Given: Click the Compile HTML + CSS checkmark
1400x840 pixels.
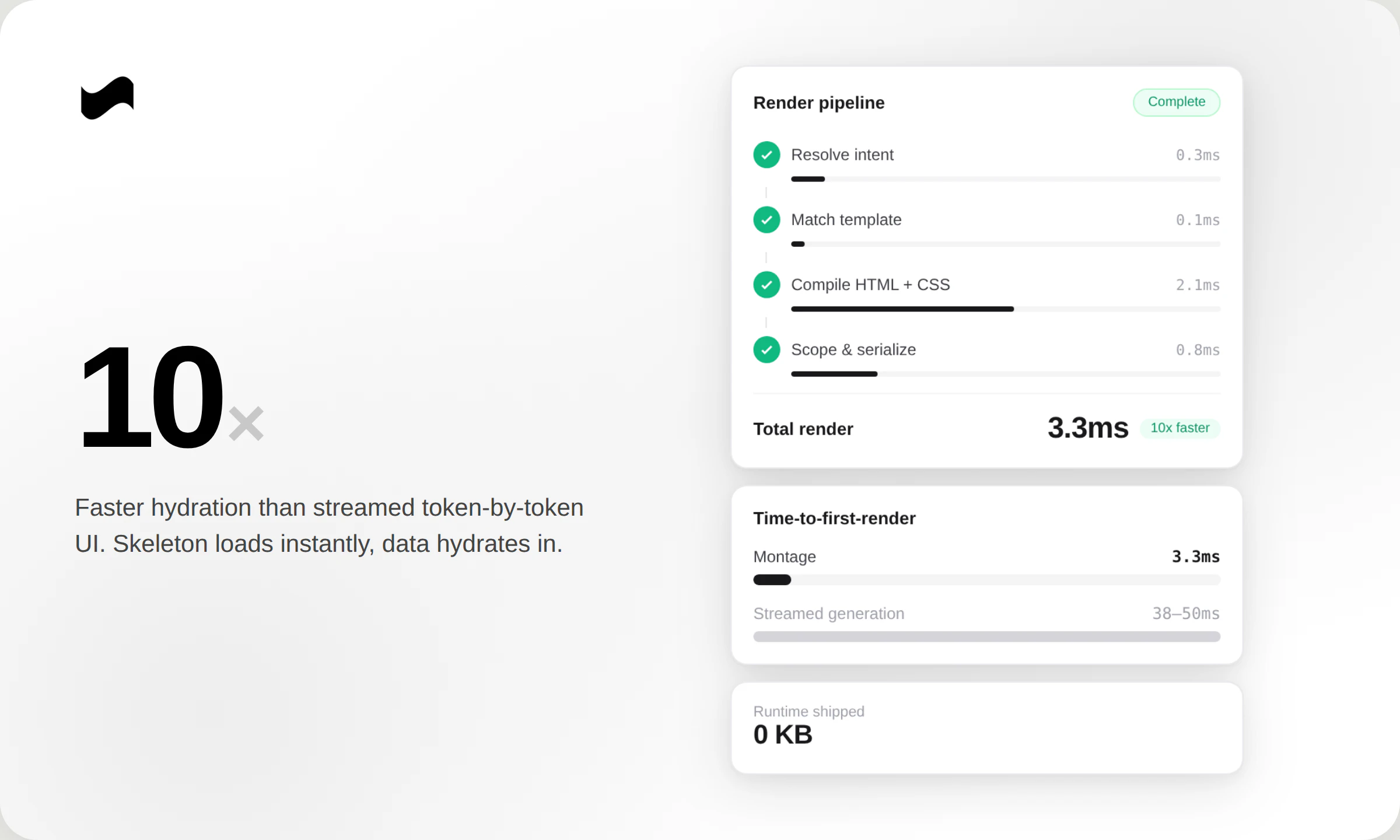Looking at the screenshot, I should tap(766, 285).
